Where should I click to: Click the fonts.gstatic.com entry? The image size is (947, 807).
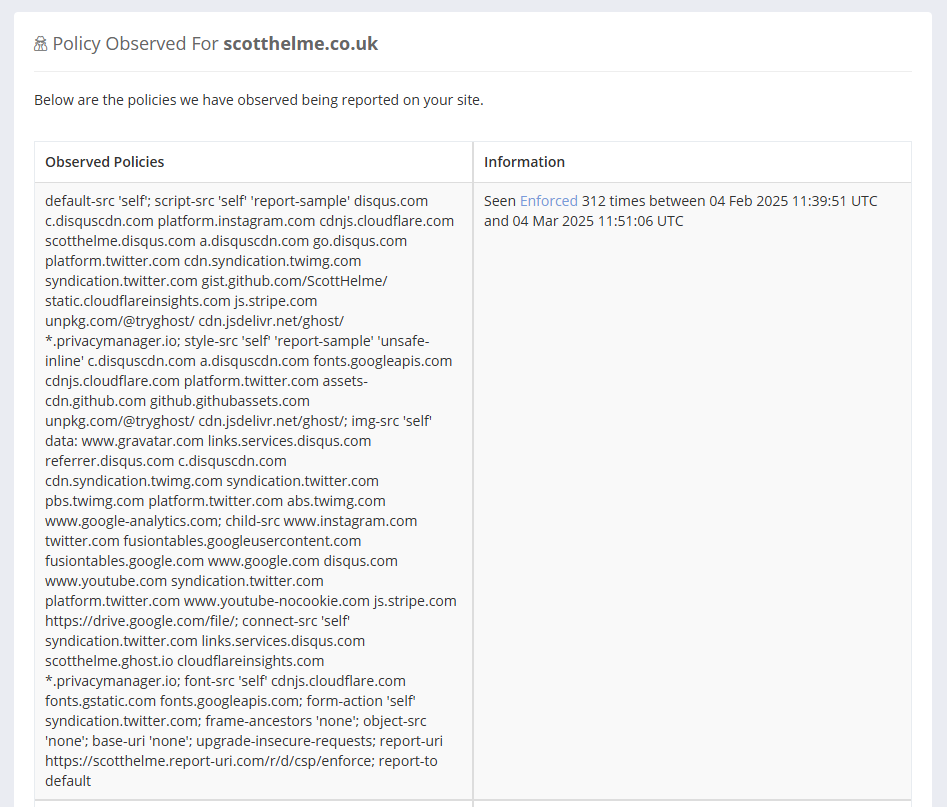point(100,701)
